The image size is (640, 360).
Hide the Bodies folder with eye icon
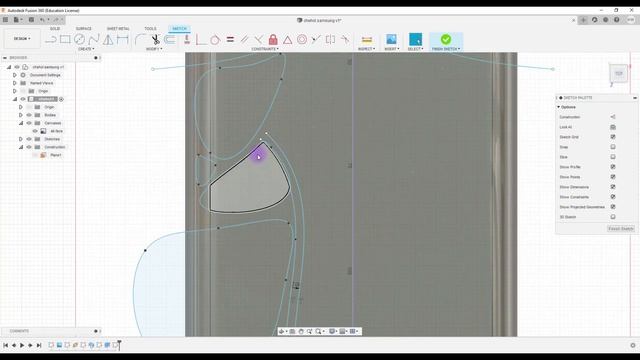point(29,115)
